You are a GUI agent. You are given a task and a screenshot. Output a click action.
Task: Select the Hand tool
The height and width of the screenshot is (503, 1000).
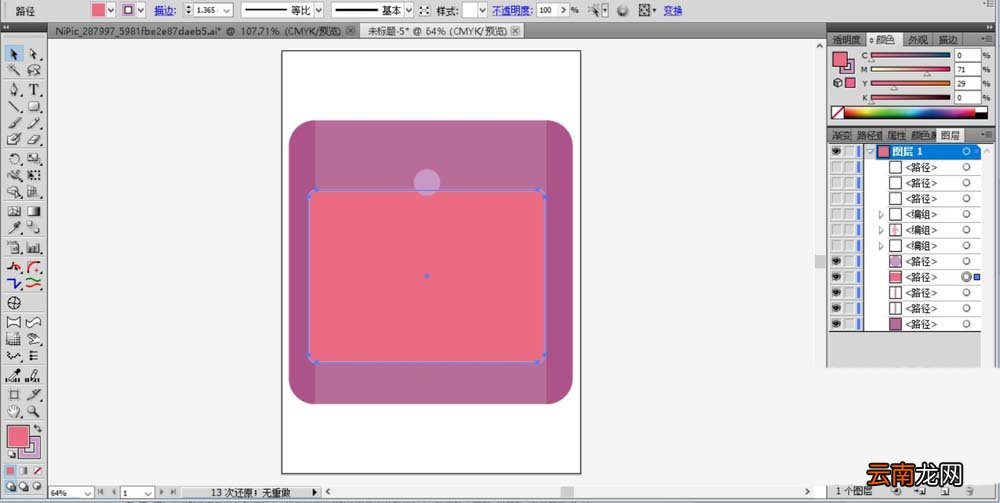[14, 411]
